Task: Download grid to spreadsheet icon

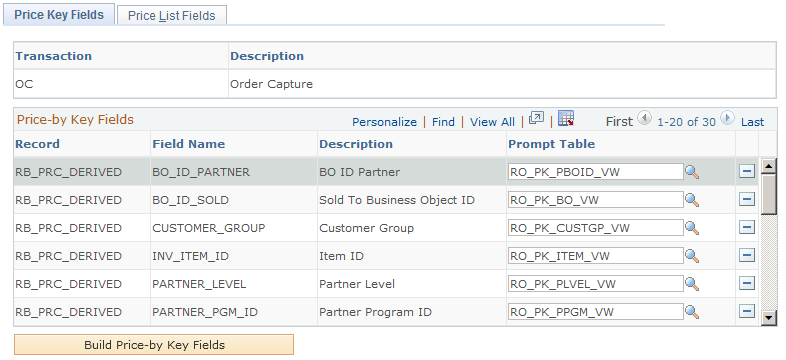Action: (x=566, y=119)
